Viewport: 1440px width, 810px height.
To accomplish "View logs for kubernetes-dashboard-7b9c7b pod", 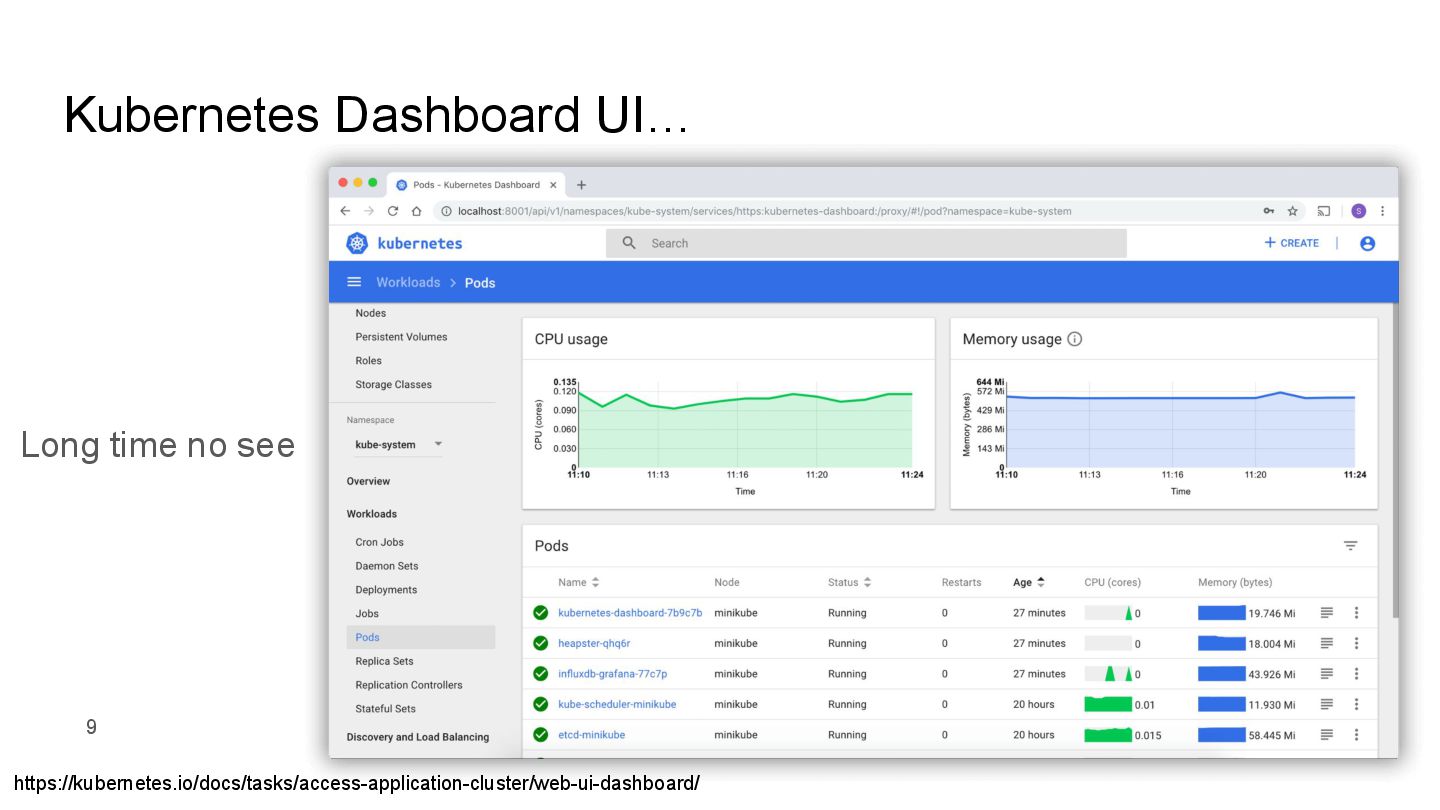I will pyautogui.click(x=1326, y=613).
